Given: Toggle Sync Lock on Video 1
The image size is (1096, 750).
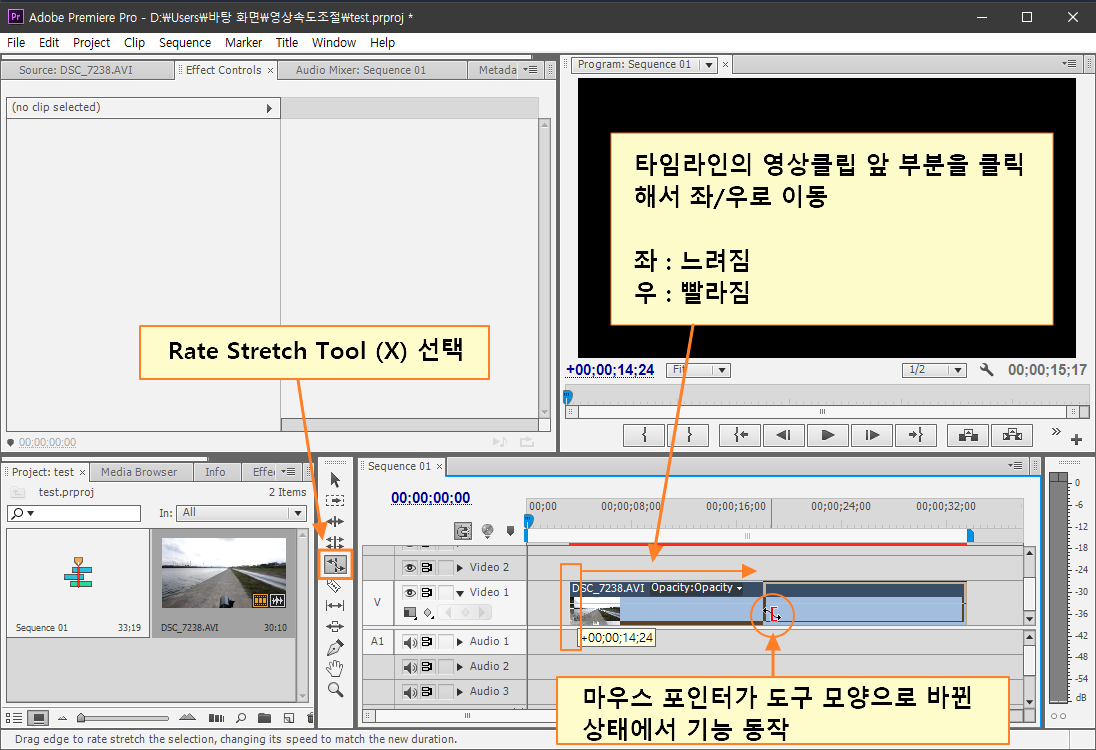Looking at the screenshot, I should [426, 593].
